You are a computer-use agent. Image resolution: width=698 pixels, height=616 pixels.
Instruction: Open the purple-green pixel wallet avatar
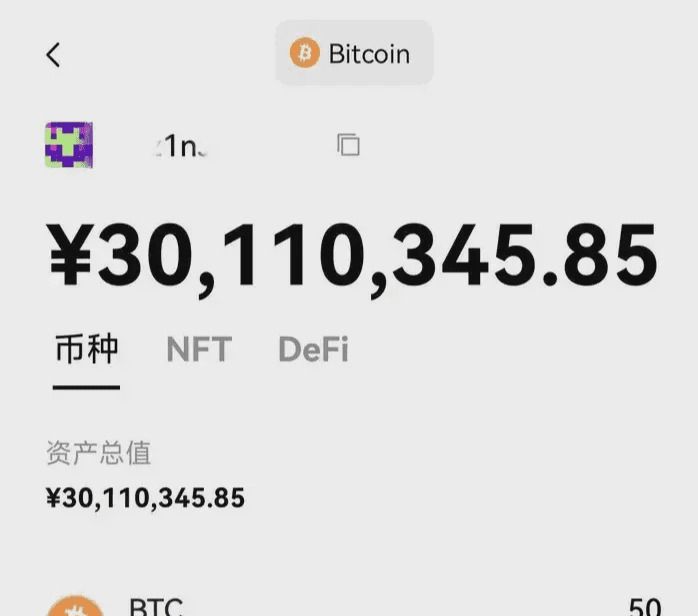coord(69,145)
